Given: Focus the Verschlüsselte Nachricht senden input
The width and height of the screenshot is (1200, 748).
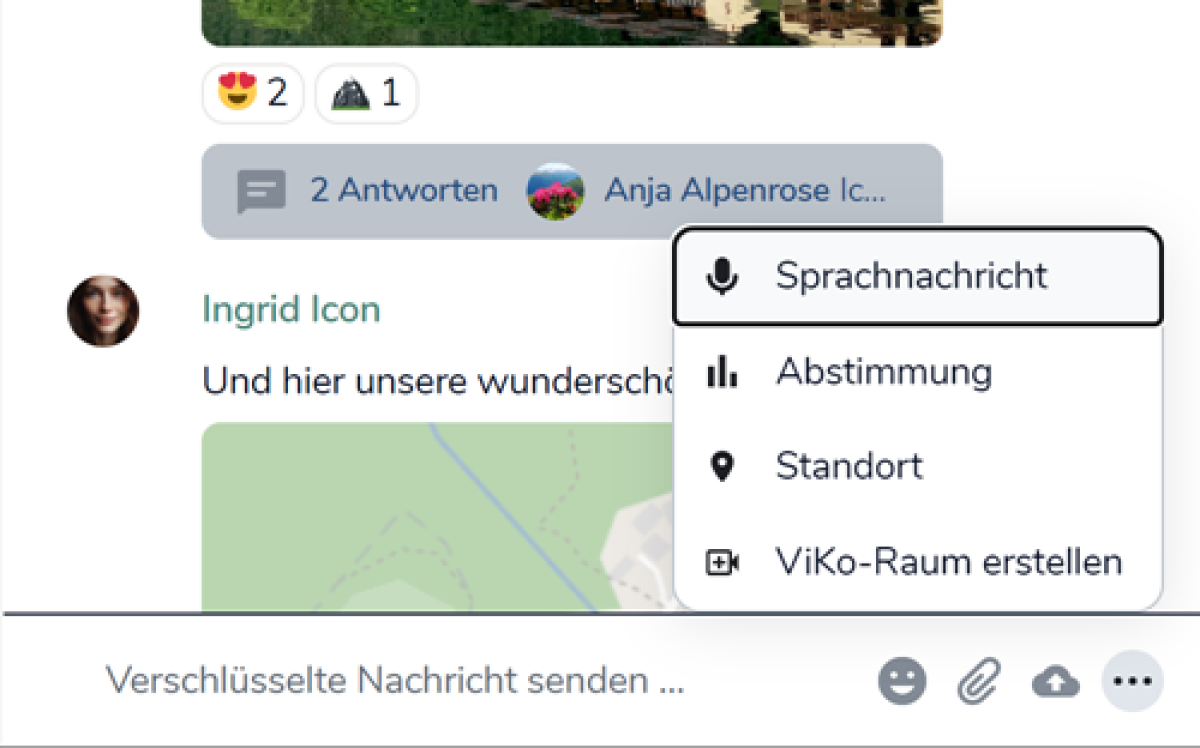Looking at the screenshot, I should pyautogui.click(x=395, y=682).
